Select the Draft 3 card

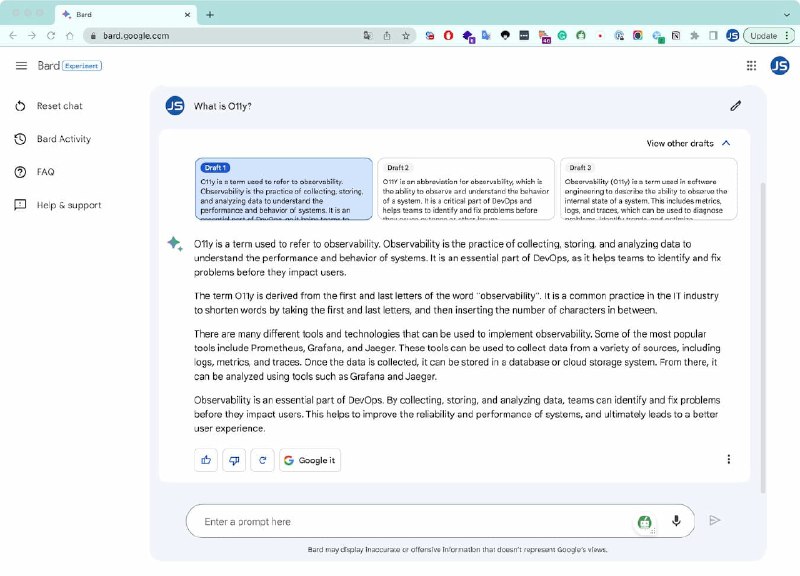pos(648,188)
